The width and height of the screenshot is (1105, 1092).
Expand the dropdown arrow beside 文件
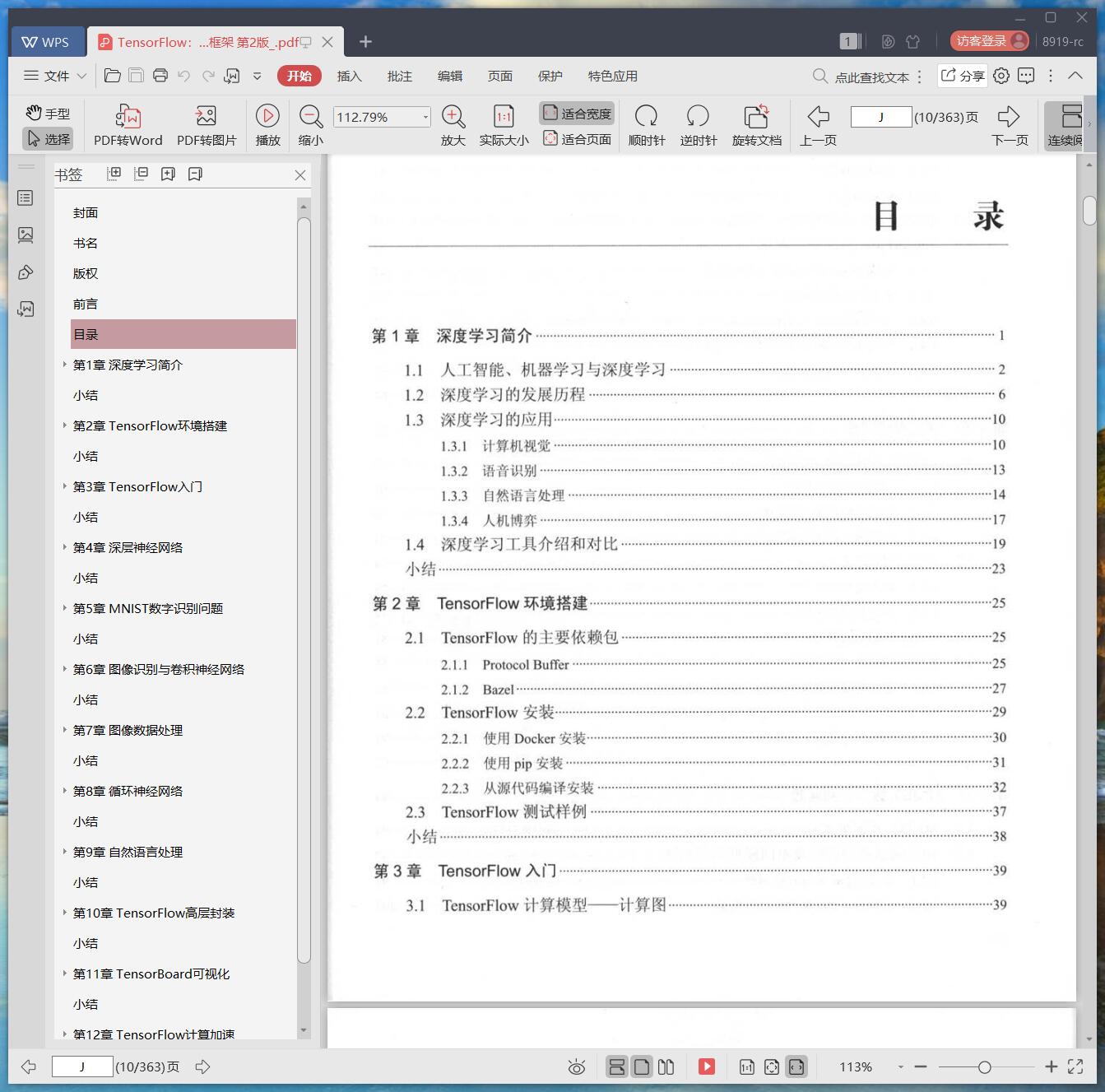point(81,76)
